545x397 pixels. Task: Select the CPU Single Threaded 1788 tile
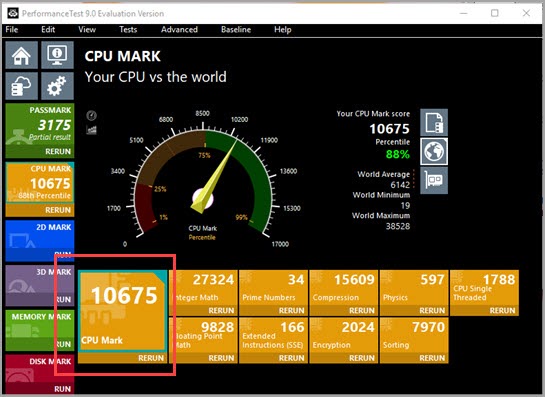[x=485, y=288]
